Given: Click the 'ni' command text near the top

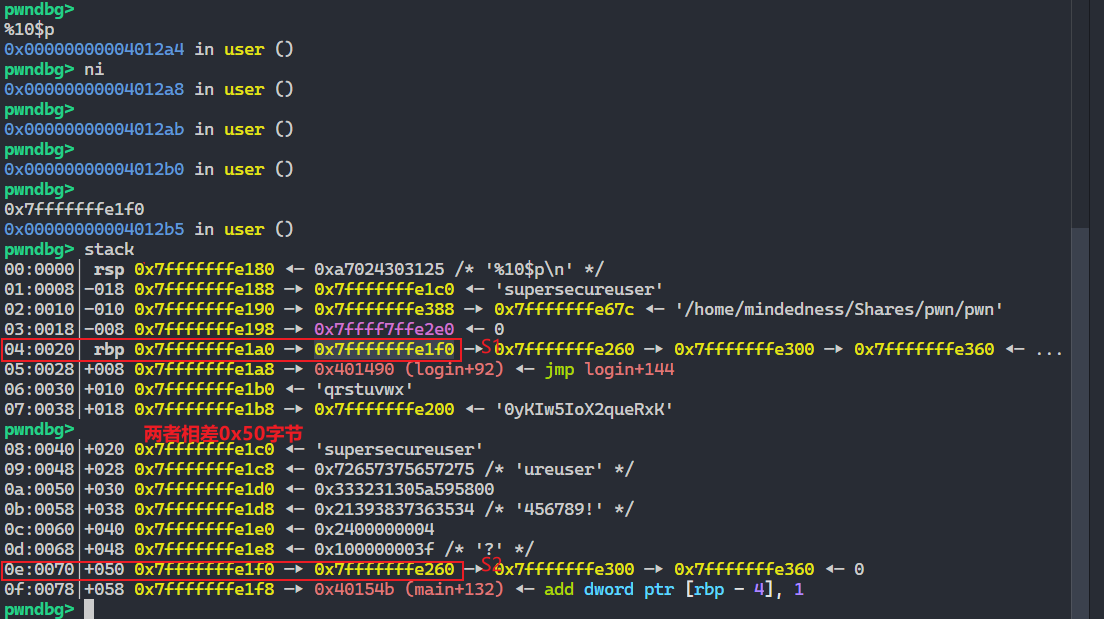Looking at the screenshot, I should [93, 68].
